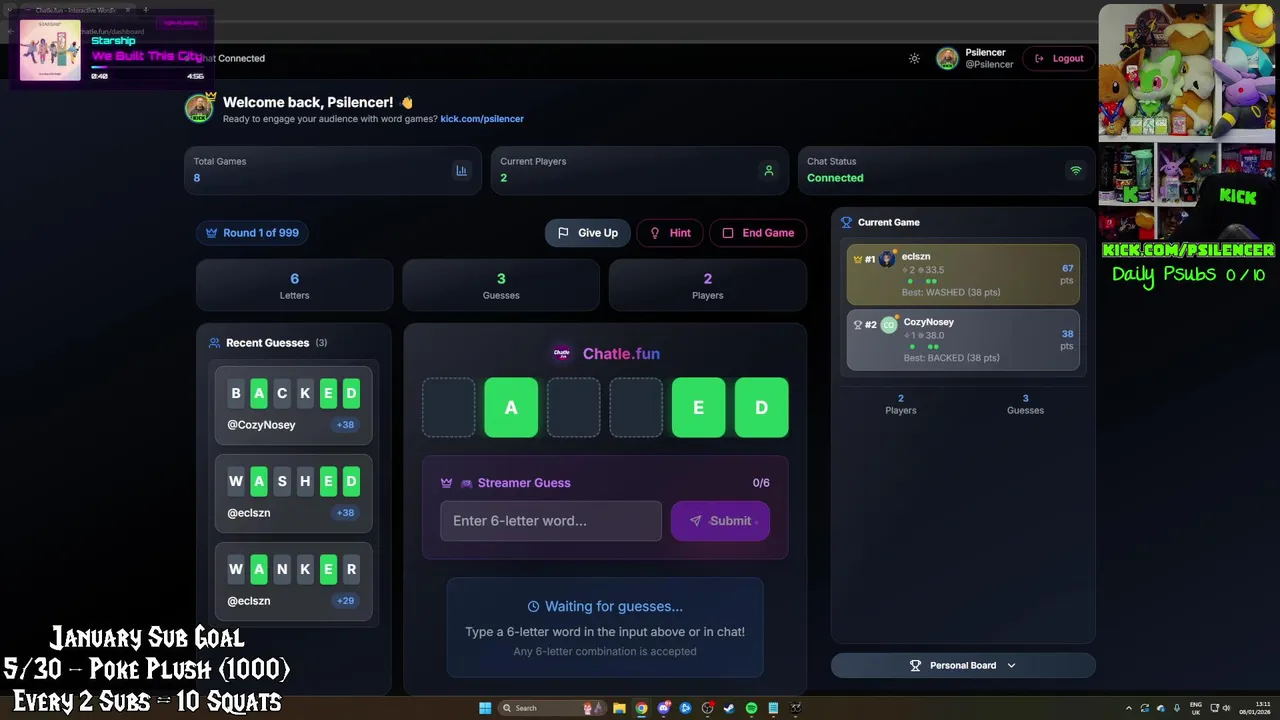Click the Round 1 of 999 badge
This screenshot has width=1280, height=720.
(252, 232)
